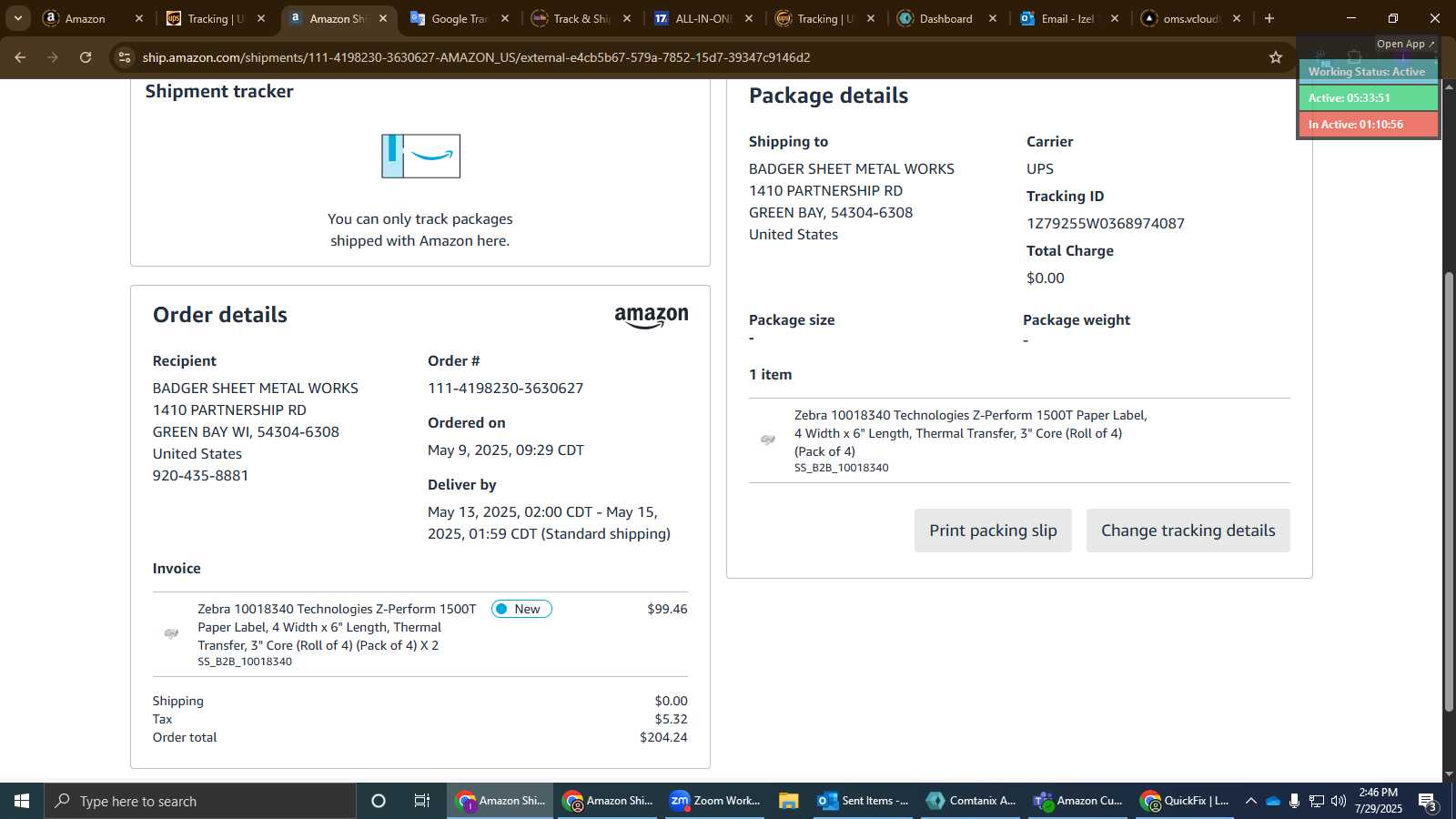
Task: Close the Google Translate tab
Action: tap(505, 18)
